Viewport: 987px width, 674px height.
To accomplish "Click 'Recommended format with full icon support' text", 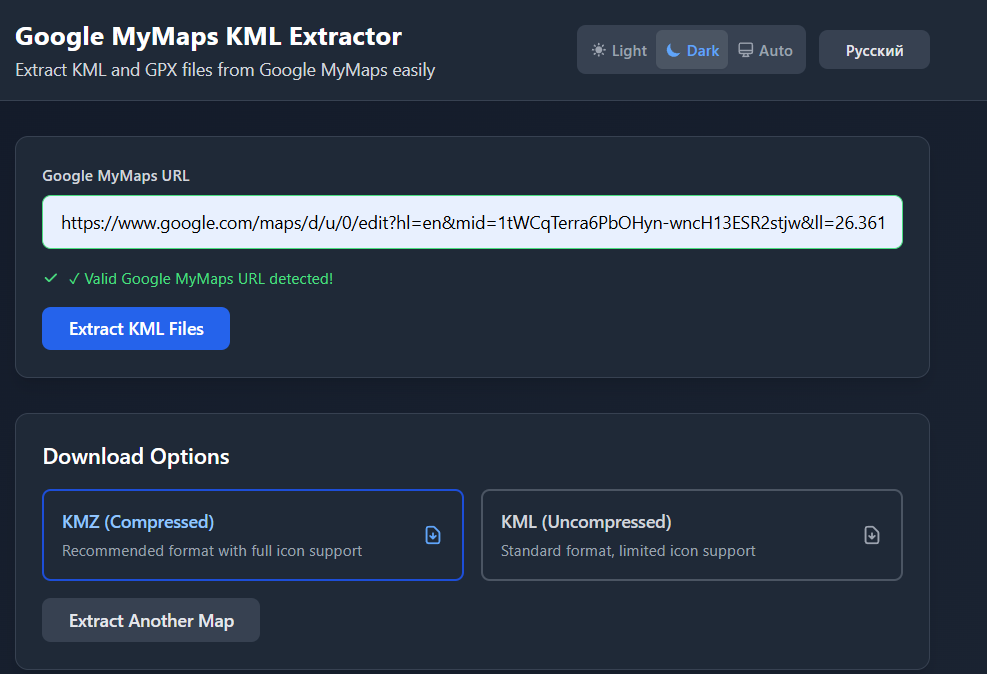I will (x=212, y=551).
